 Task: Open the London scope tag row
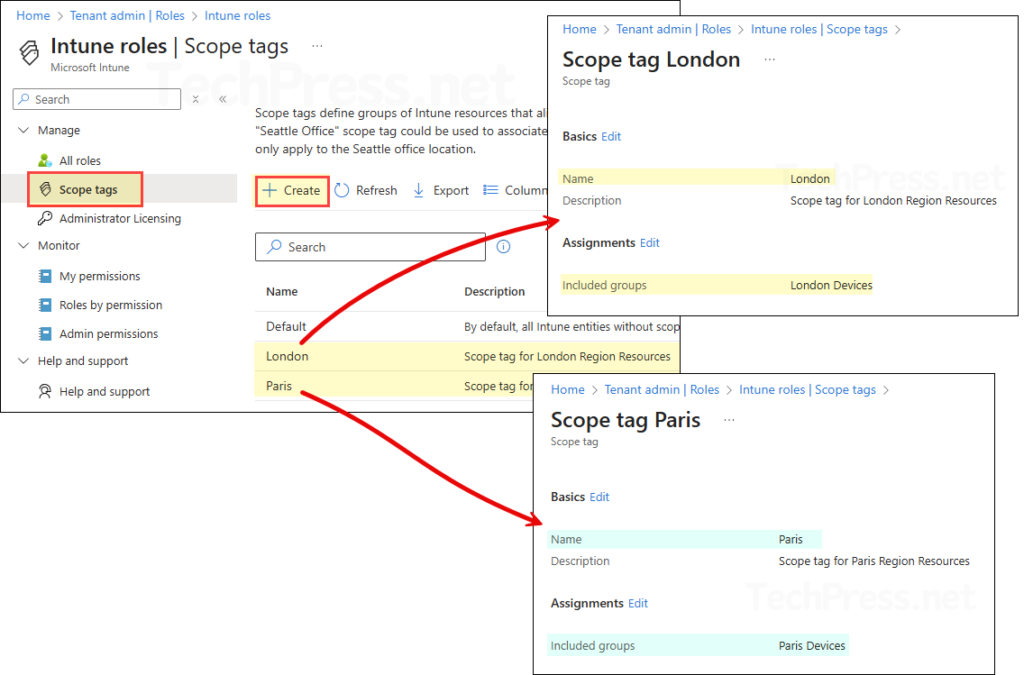click(467, 356)
